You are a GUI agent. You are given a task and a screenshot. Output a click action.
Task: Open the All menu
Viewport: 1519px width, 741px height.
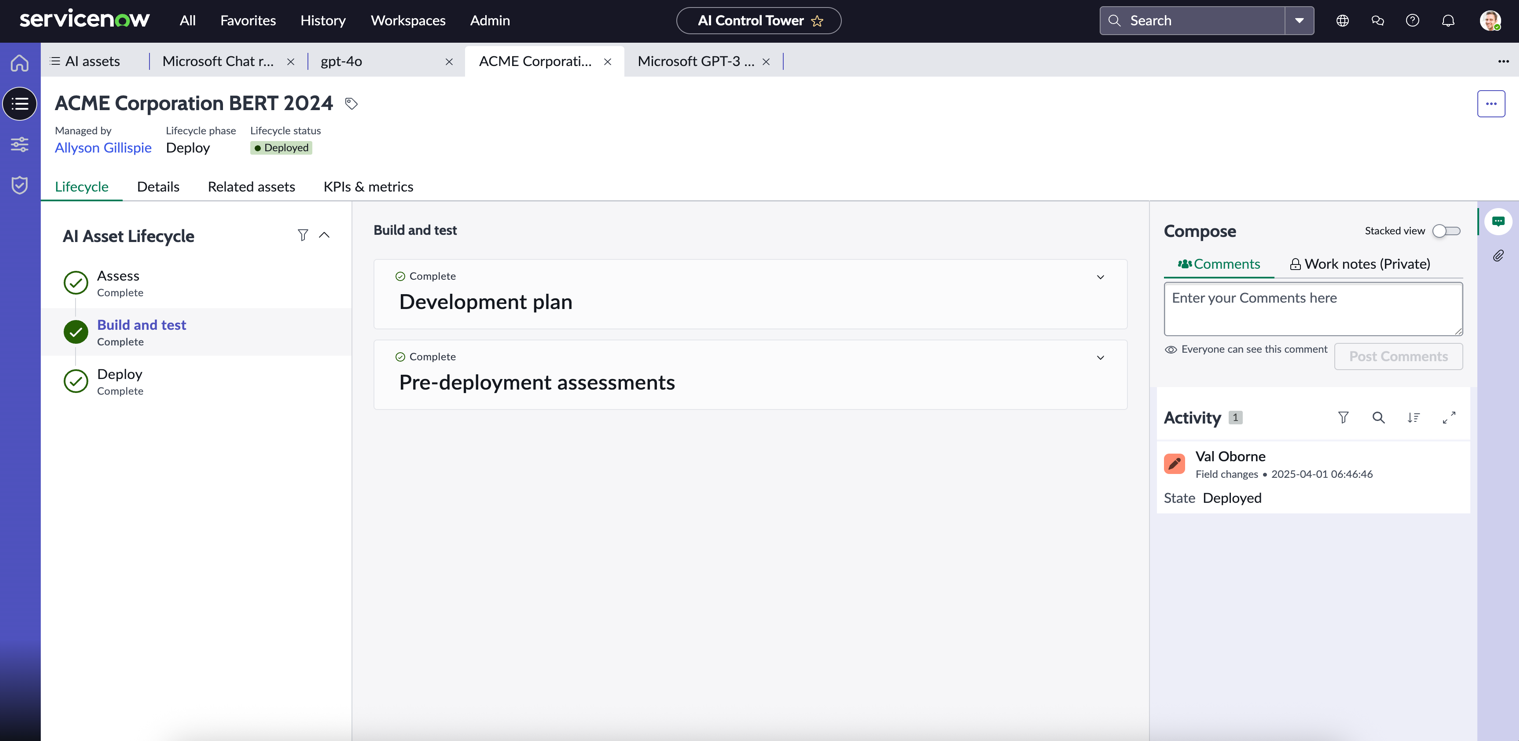click(187, 20)
